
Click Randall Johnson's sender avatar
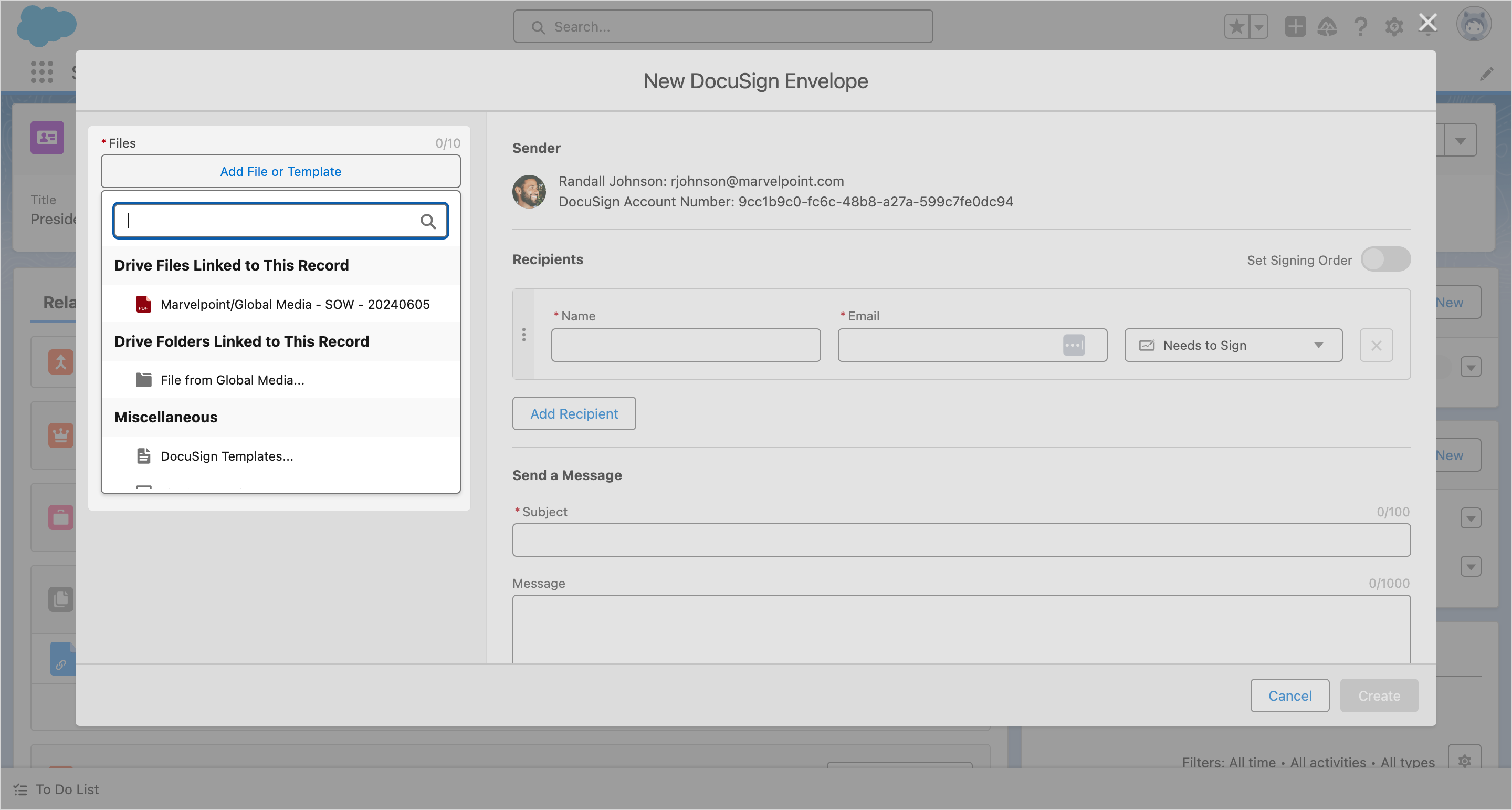pyautogui.click(x=529, y=192)
